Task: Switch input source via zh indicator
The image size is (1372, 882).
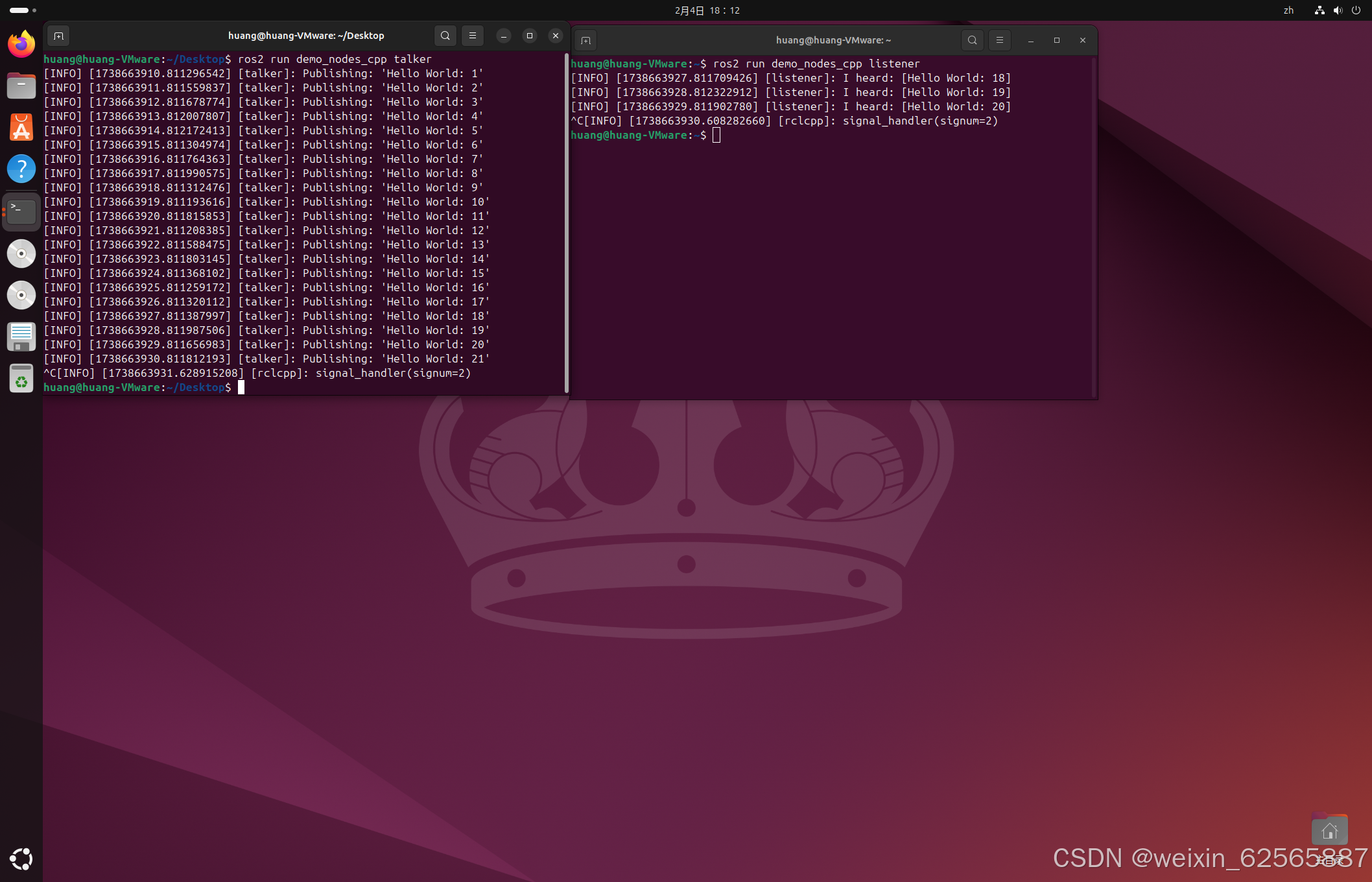Action: [x=1288, y=10]
